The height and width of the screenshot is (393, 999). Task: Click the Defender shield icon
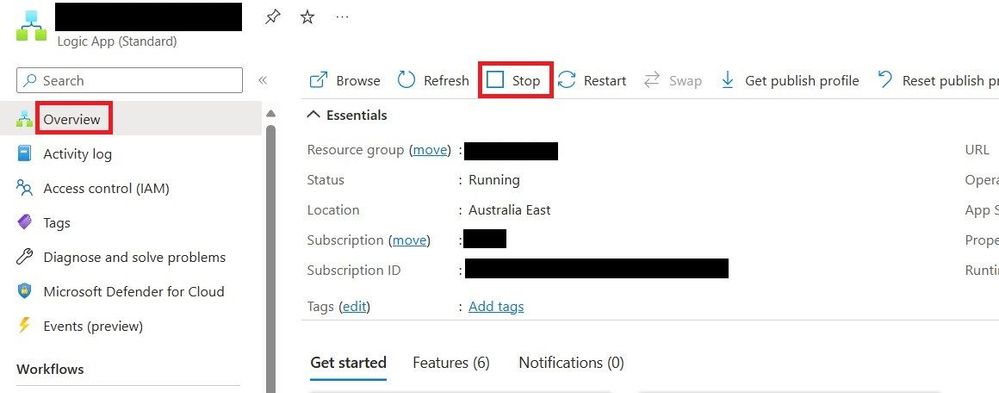pyautogui.click(x=24, y=291)
